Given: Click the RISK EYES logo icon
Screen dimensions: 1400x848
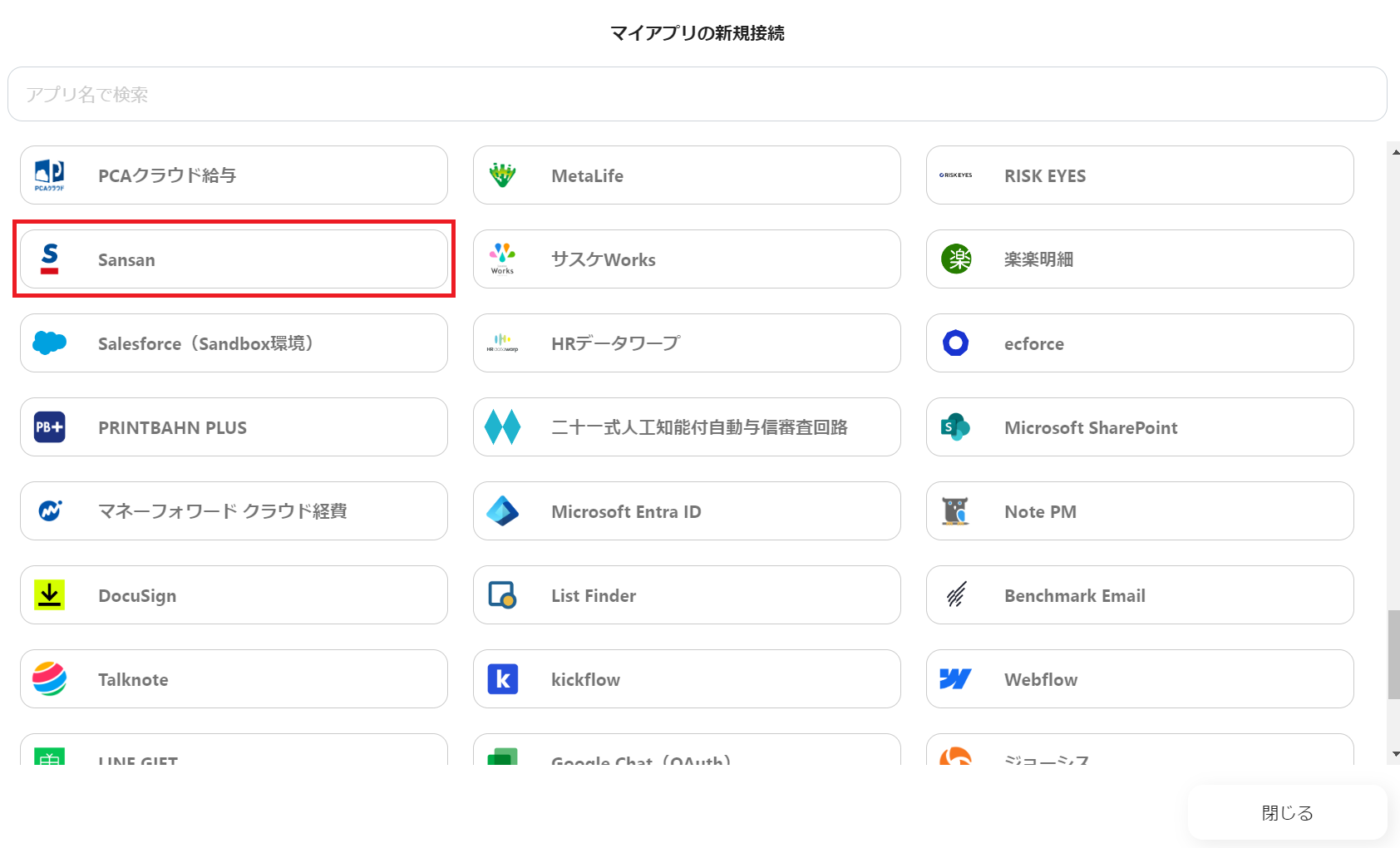Looking at the screenshot, I should point(955,175).
